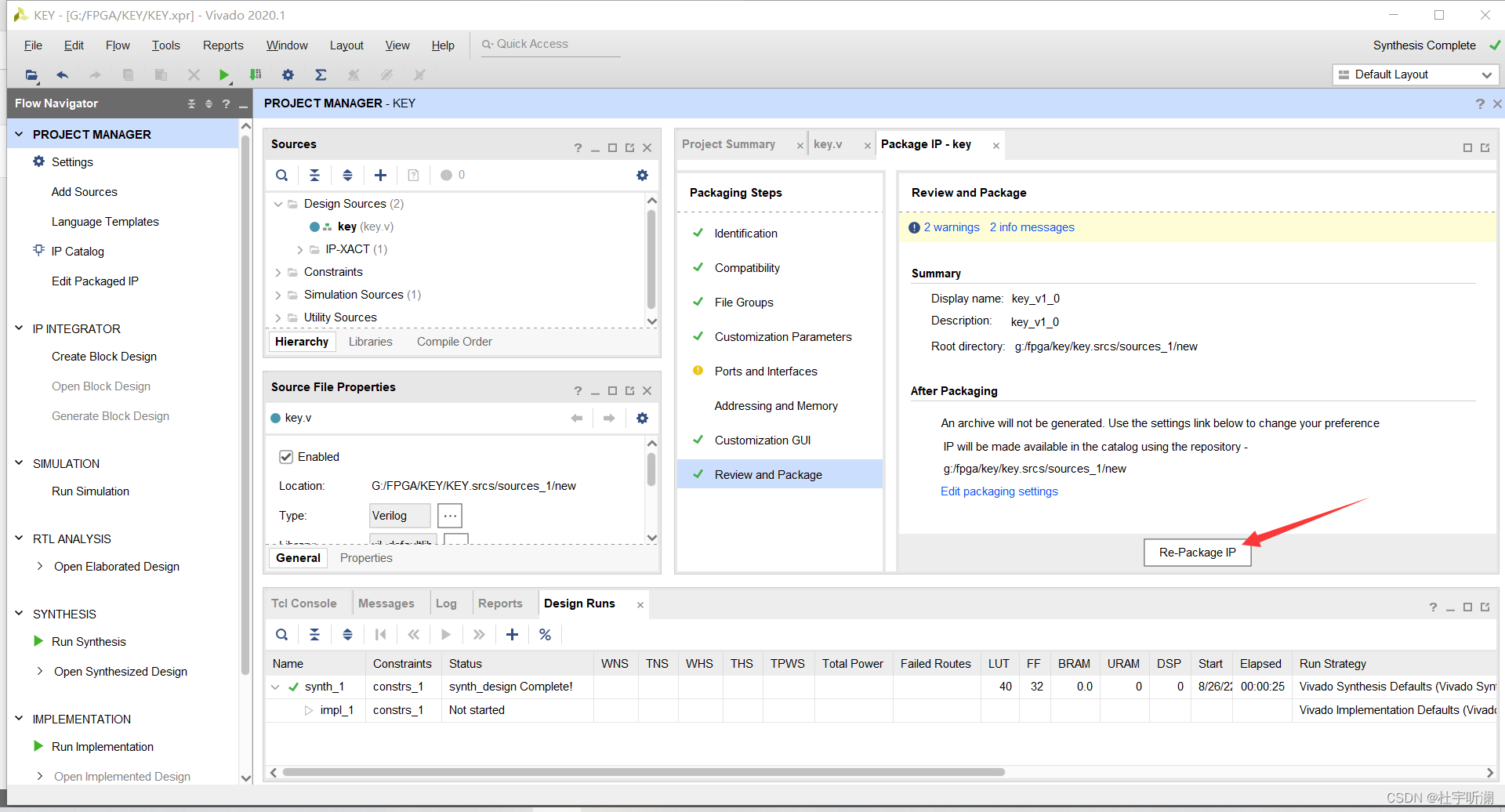Collapse all in Sources panel
Image resolution: width=1505 pixels, height=812 pixels.
[314, 176]
